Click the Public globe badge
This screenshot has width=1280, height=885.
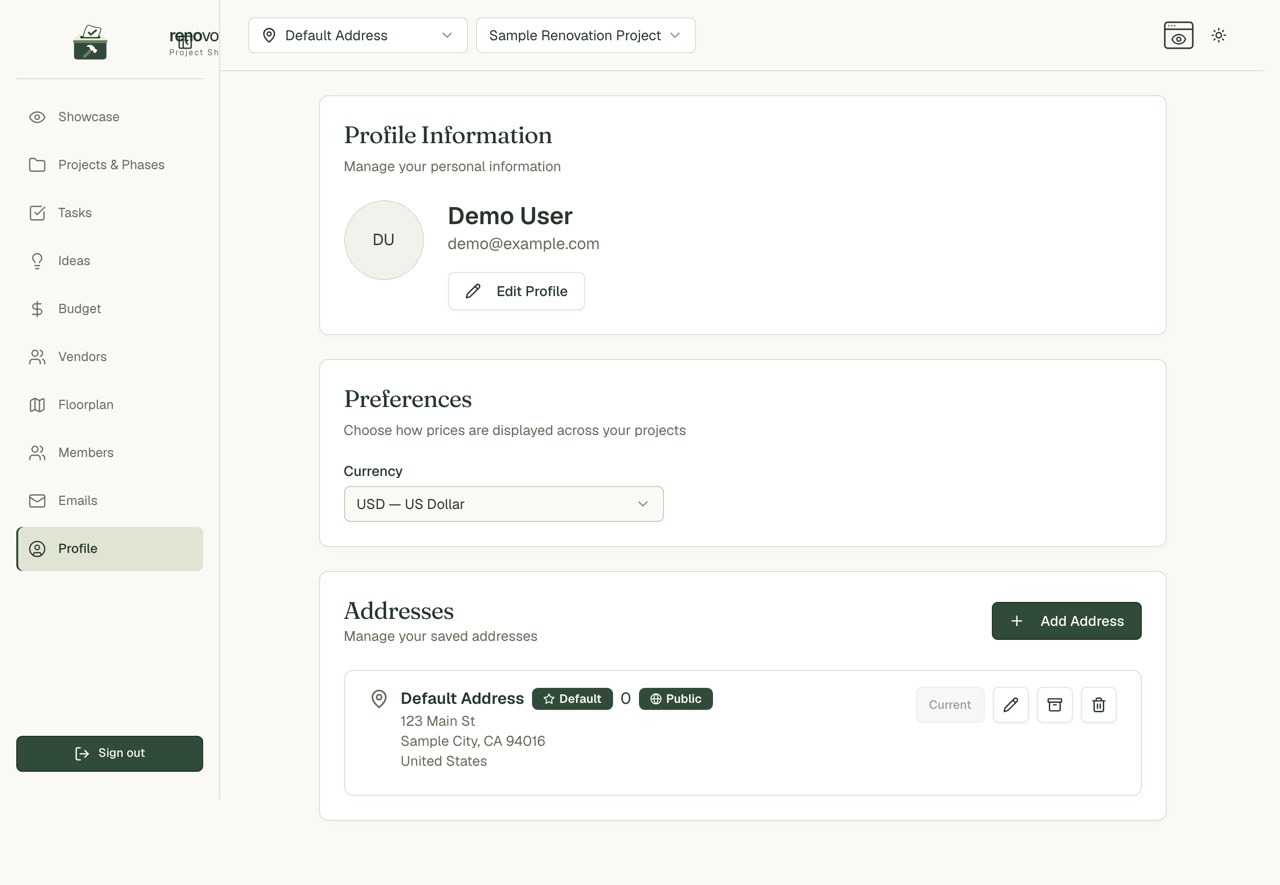[x=676, y=699]
